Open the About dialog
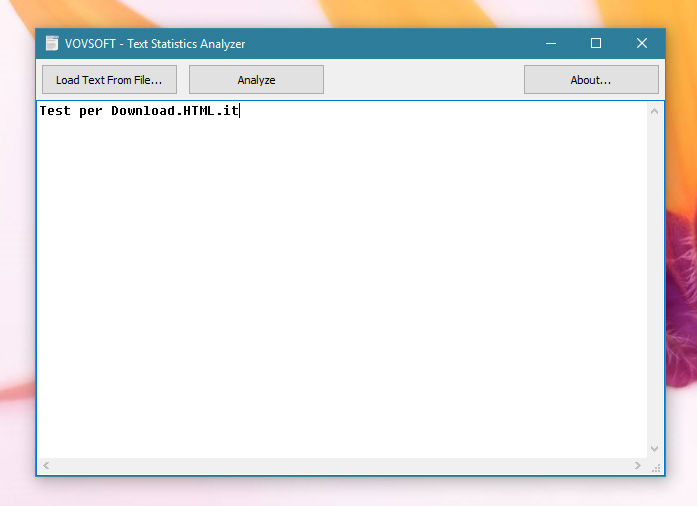The image size is (697, 506). pyautogui.click(x=591, y=80)
